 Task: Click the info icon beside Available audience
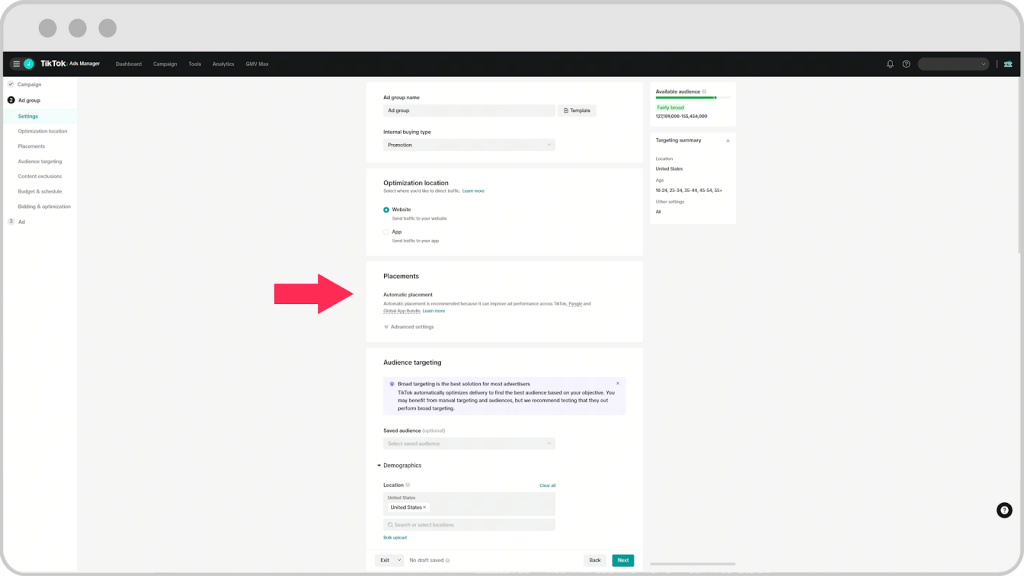[x=704, y=91]
